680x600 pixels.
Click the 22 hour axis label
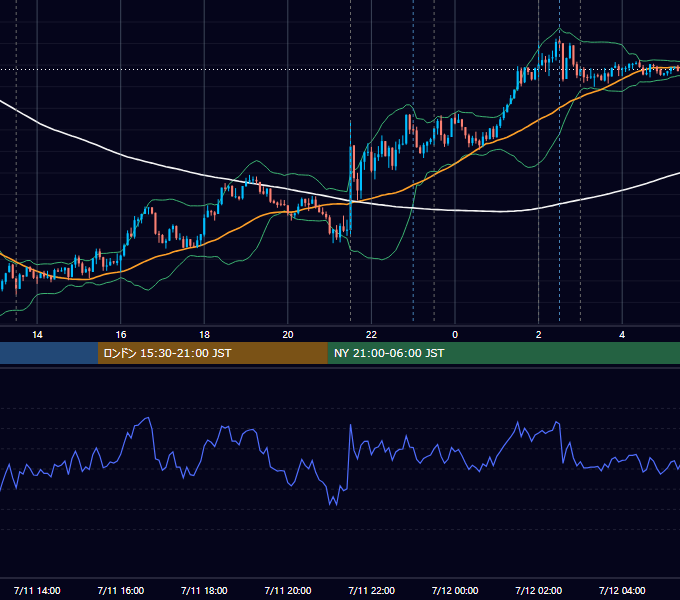coord(371,335)
